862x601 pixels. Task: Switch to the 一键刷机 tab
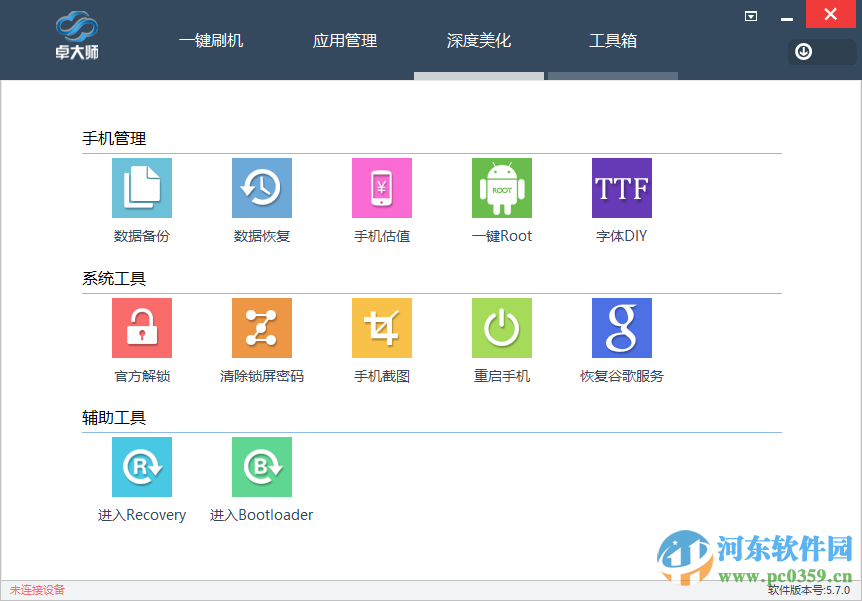pyautogui.click(x=211, y=41)
